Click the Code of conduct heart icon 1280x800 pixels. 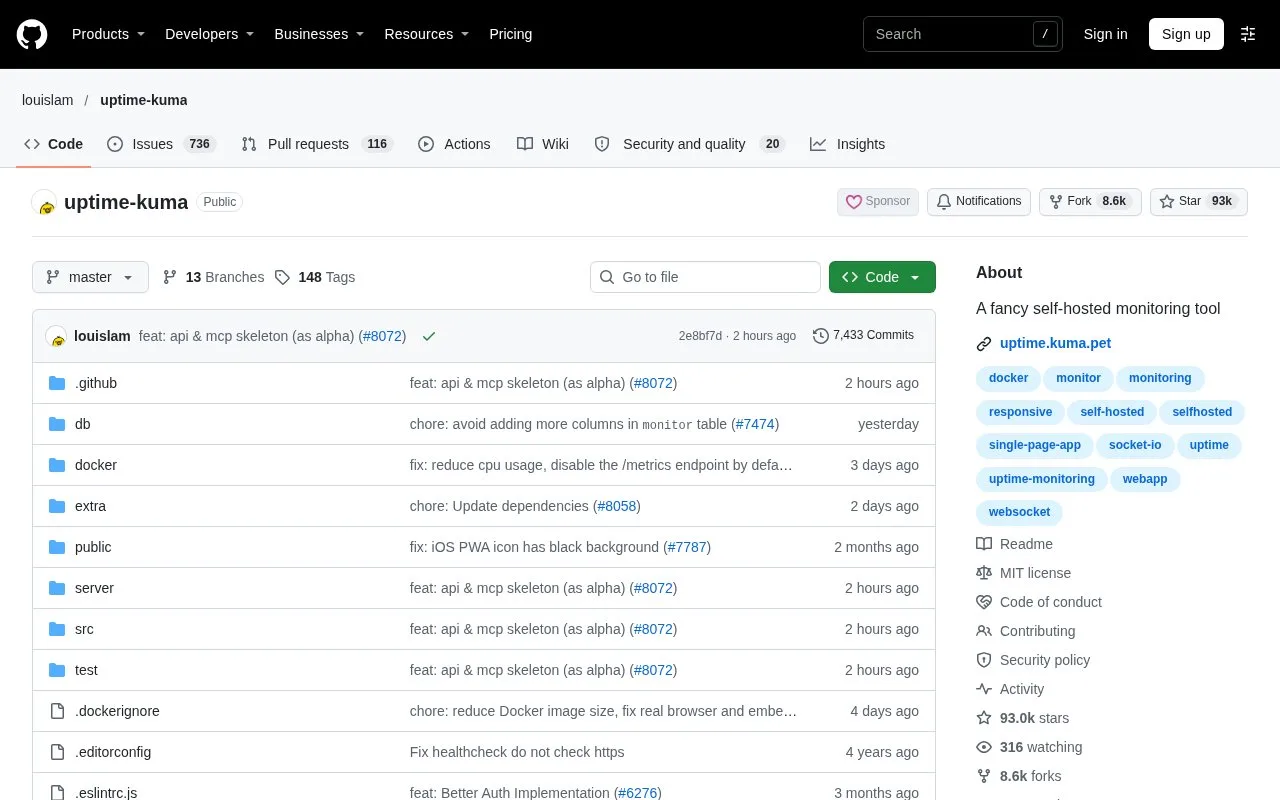pos(984,602)
